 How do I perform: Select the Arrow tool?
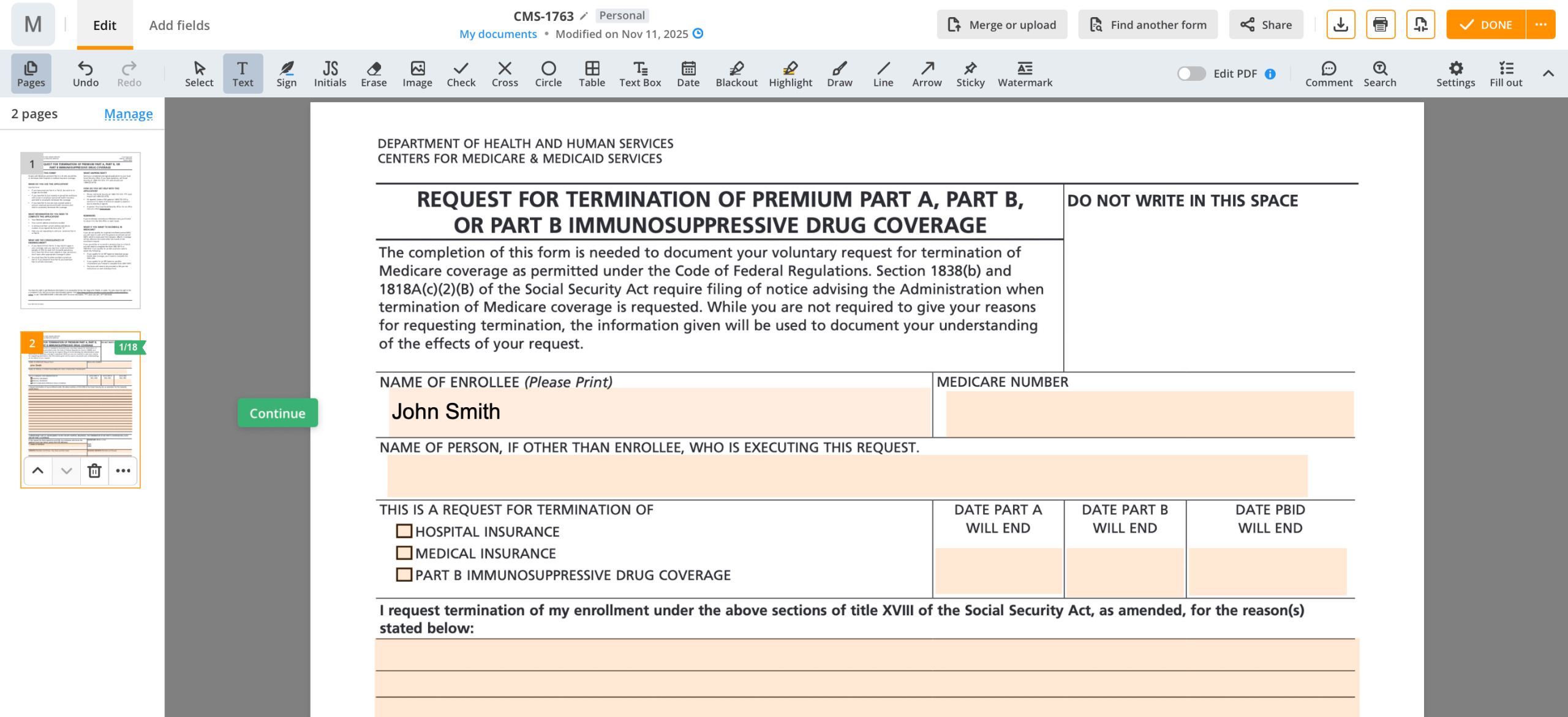coord(927,73)
